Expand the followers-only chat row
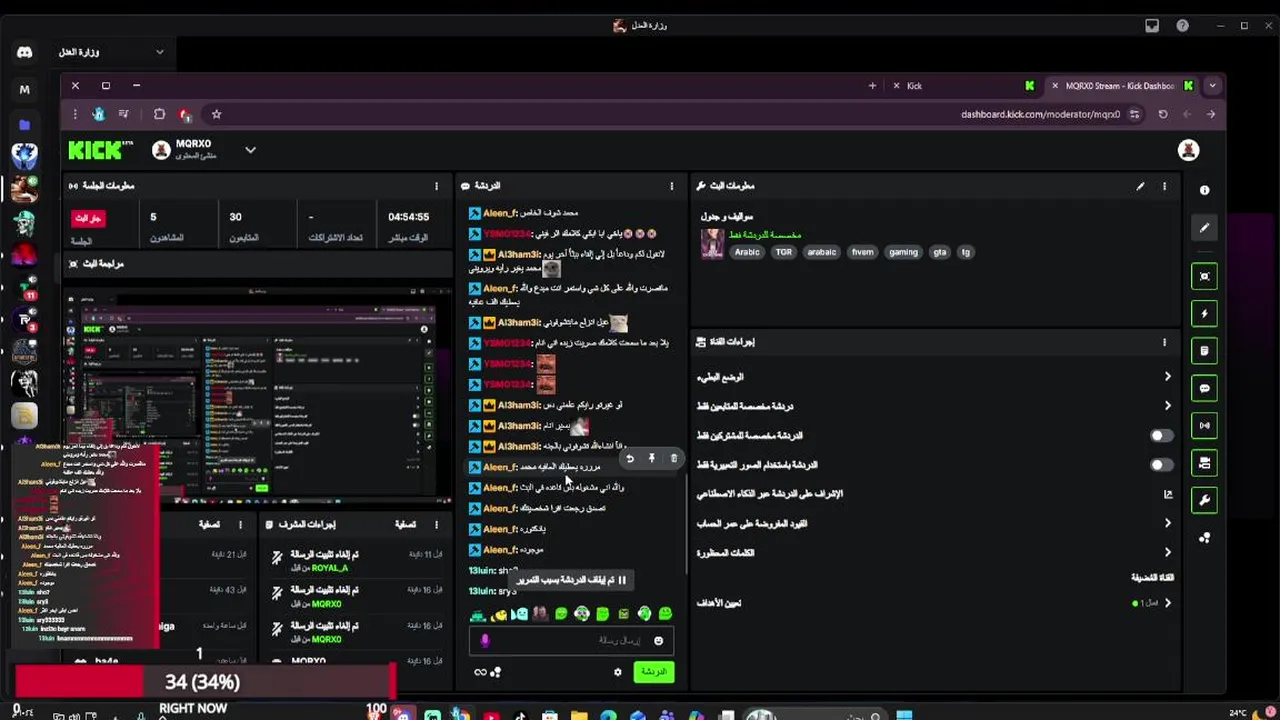 [x=935, y=406]
